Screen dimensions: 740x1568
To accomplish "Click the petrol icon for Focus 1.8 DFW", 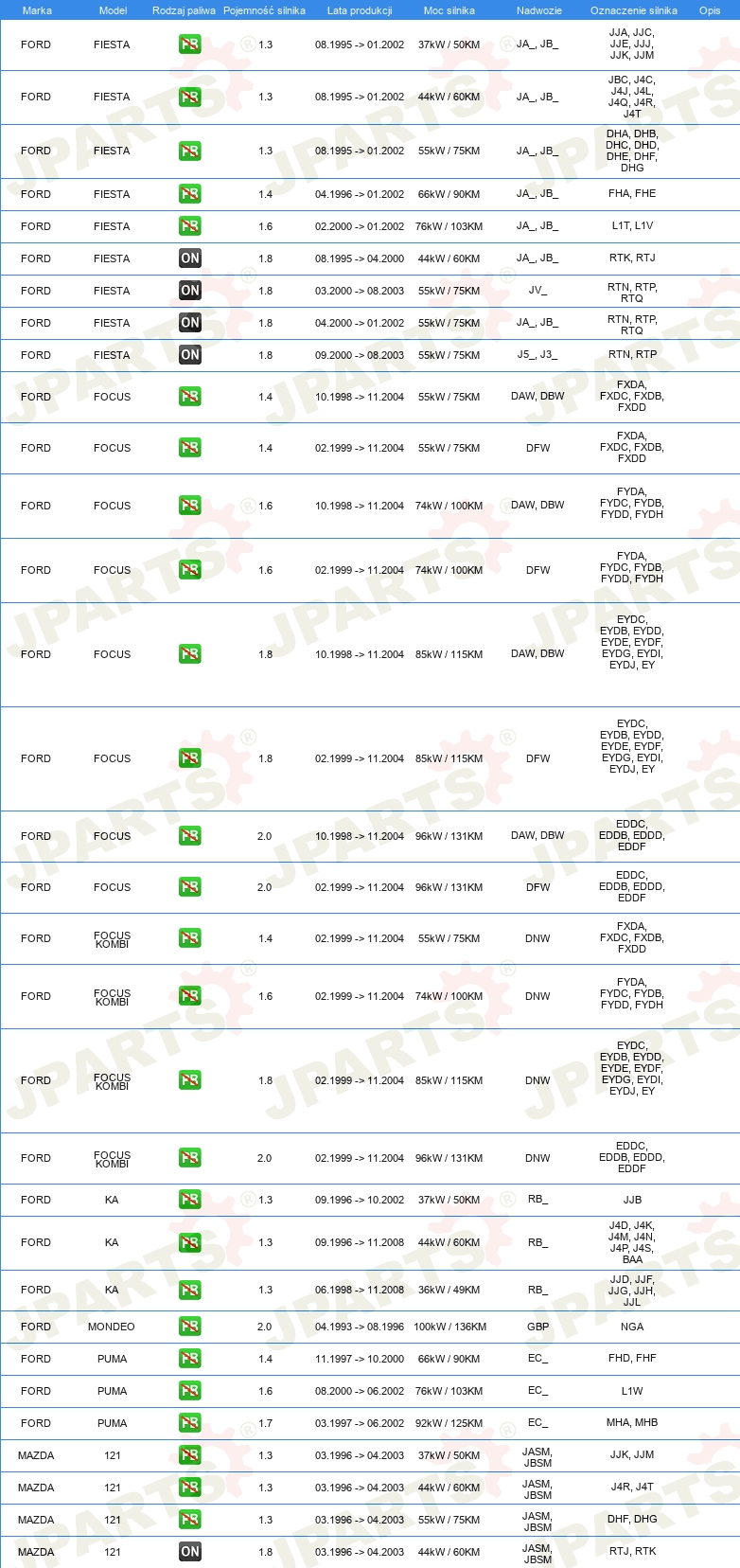I will point(190,758).
